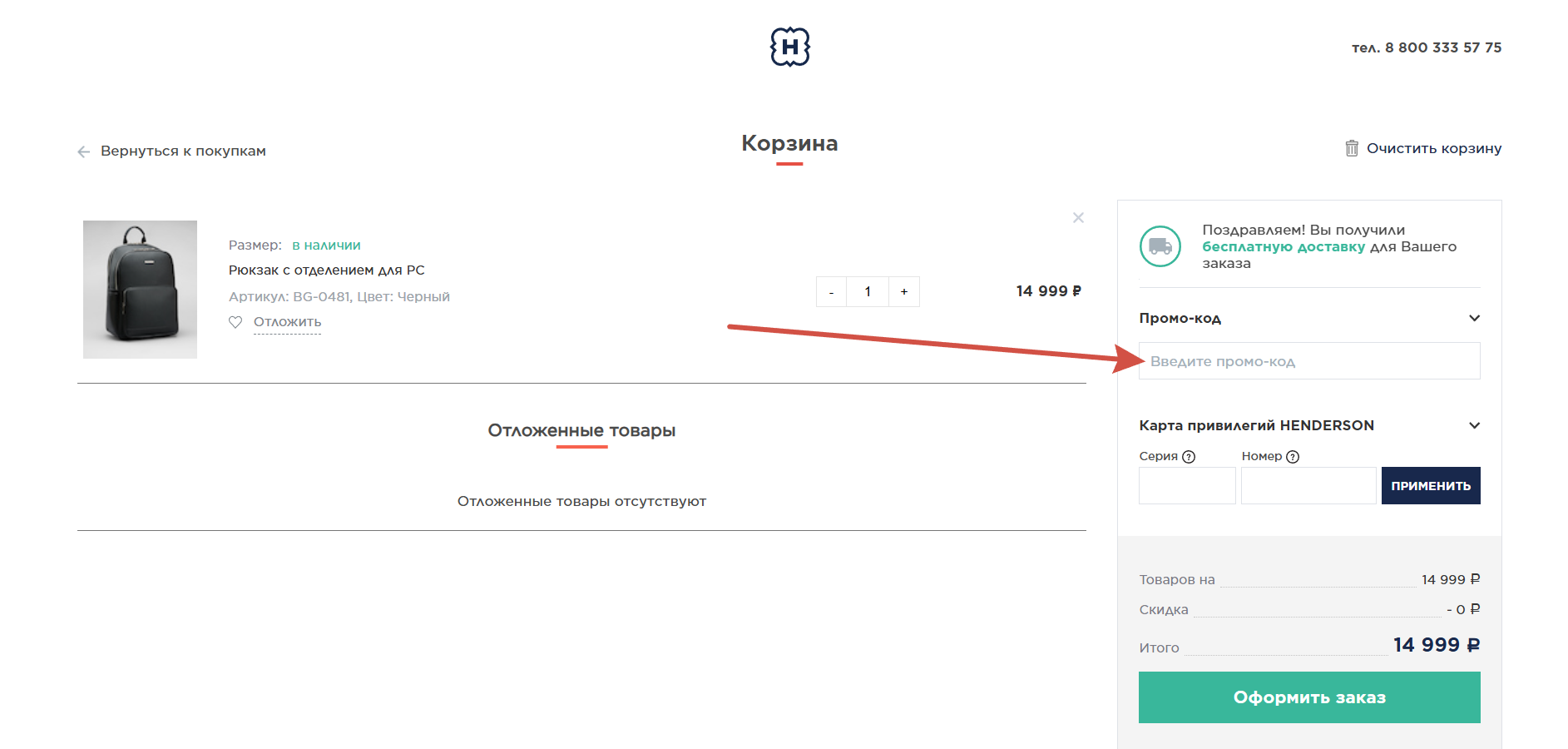Click the Скидка discount value - 0 ₽
The image size is (1568, 749).
(x=1463, y=609)
